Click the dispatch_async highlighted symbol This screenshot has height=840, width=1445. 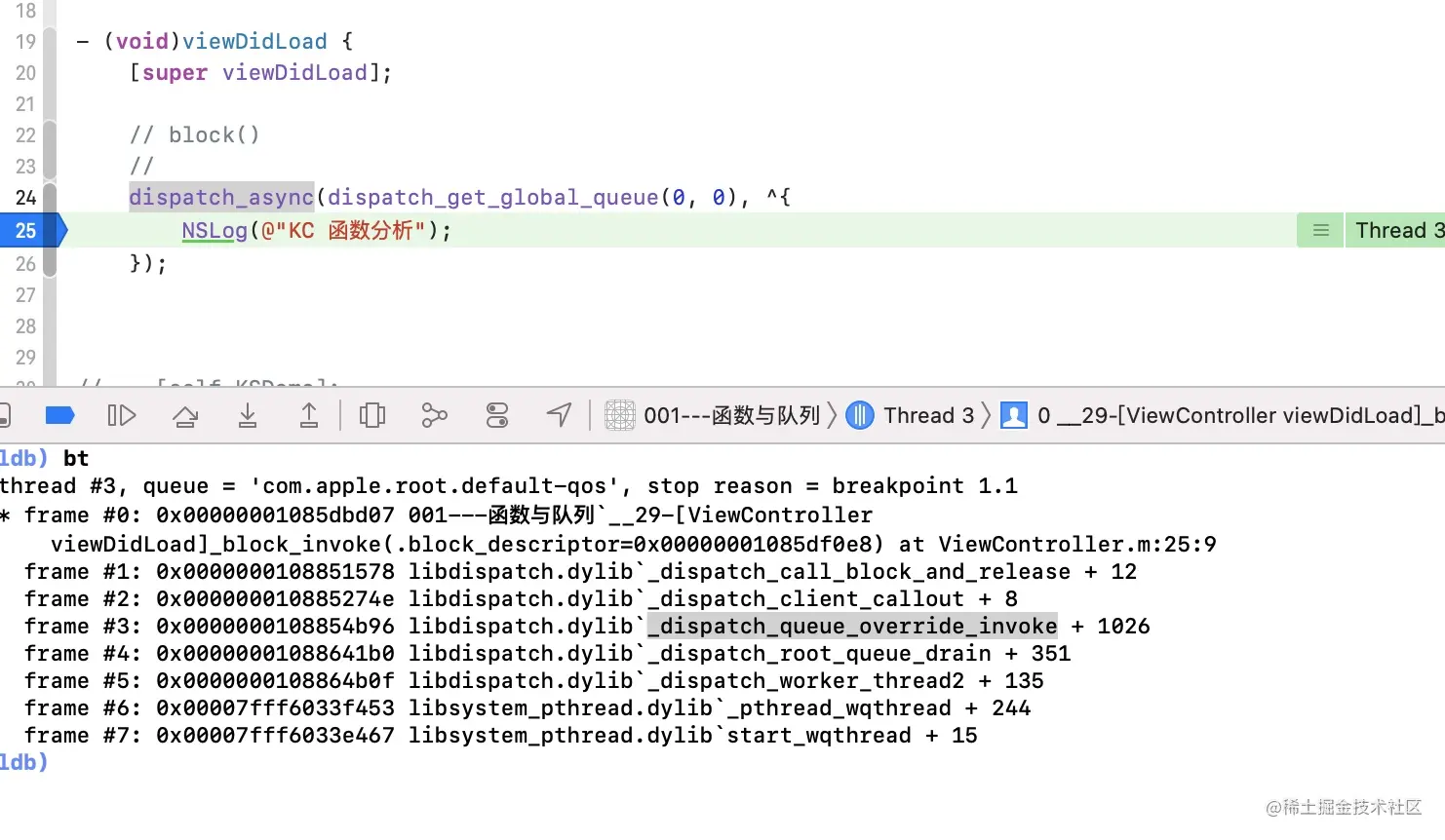(x=220, y=197)
